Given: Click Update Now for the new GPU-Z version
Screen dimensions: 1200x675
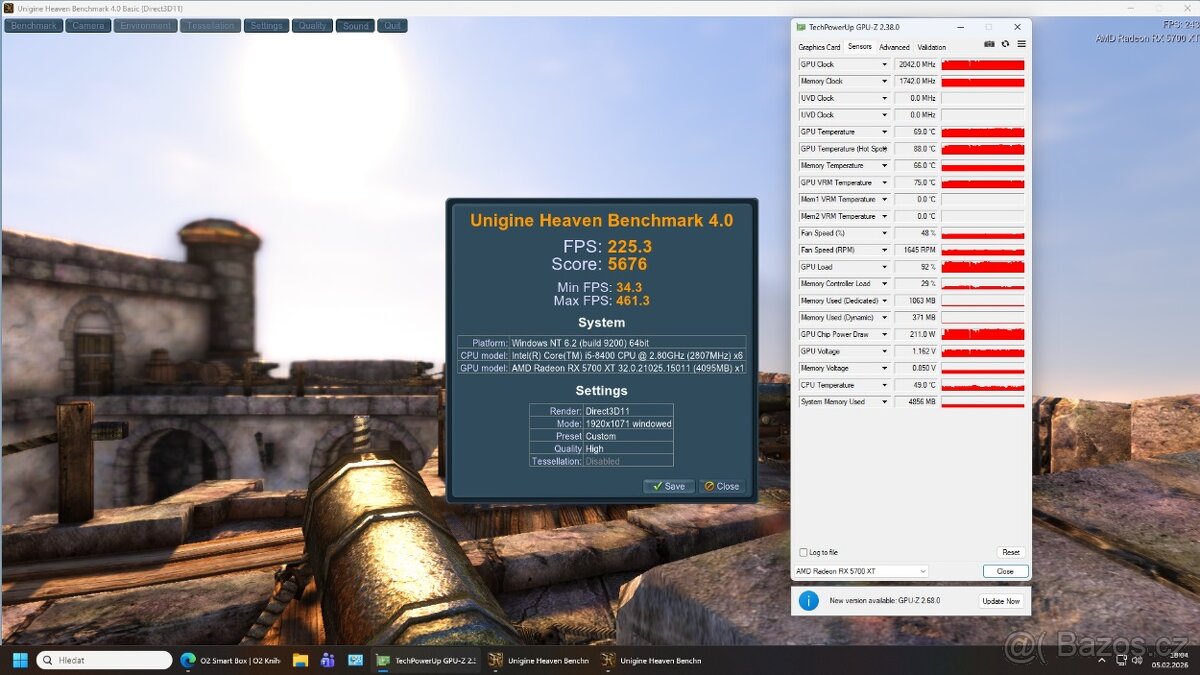Looking at the screenshot, I should click(x=1001, y=601).
